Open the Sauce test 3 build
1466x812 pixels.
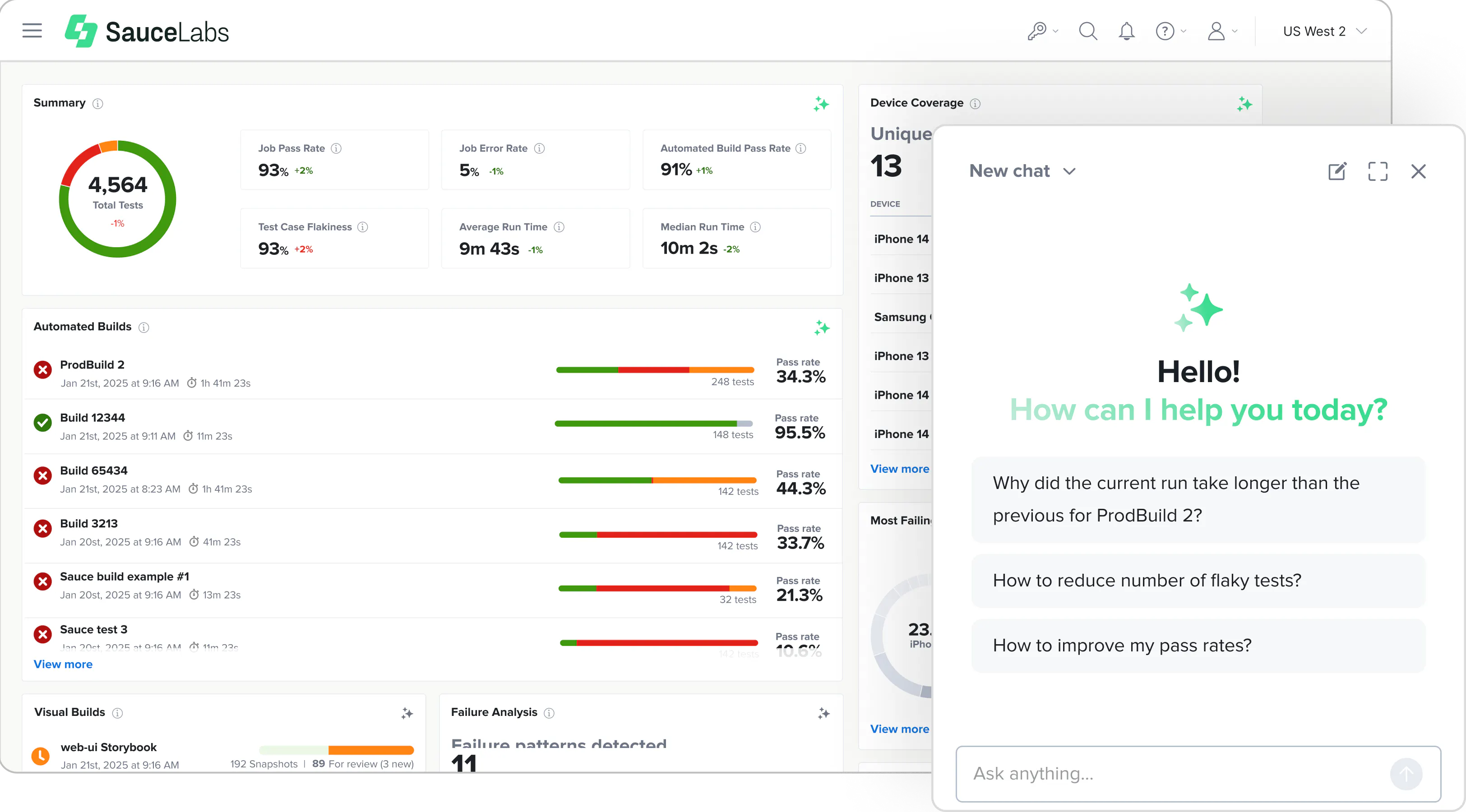[93, 629]
